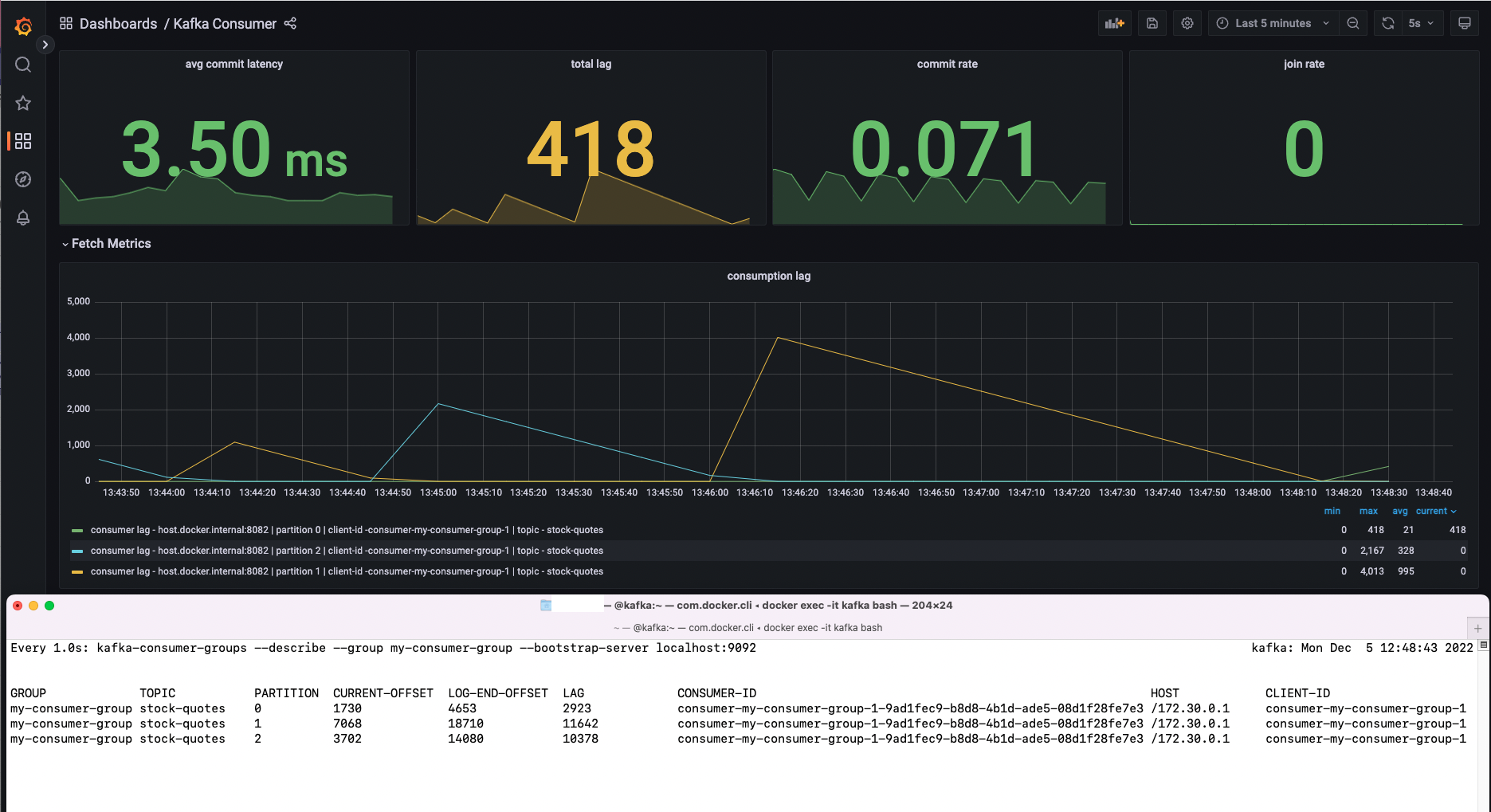Toggle partition 2 consumer lag legend series
The image size is (1491, 812).
(347, 551)
